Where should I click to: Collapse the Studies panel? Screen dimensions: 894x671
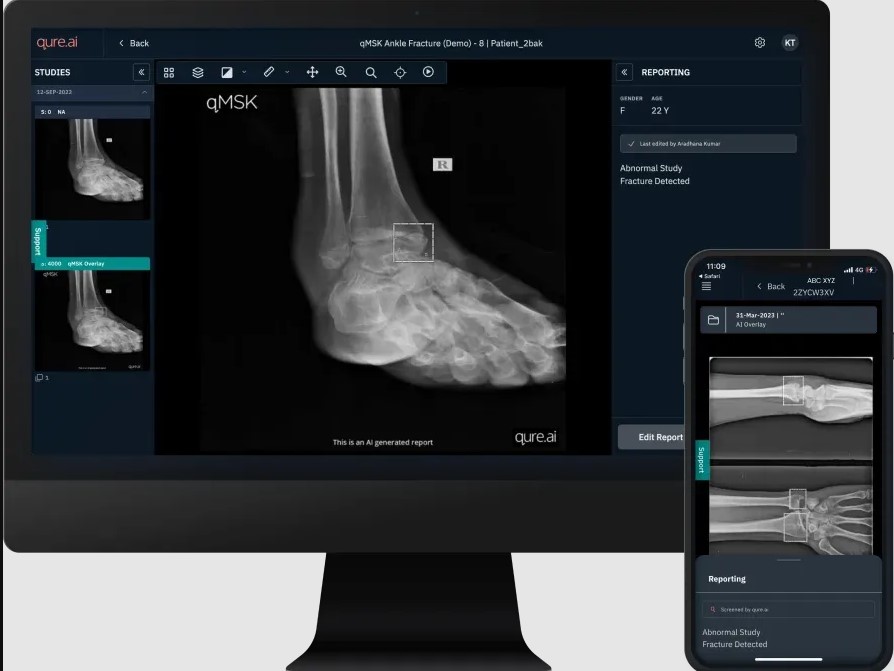(141, 72)
